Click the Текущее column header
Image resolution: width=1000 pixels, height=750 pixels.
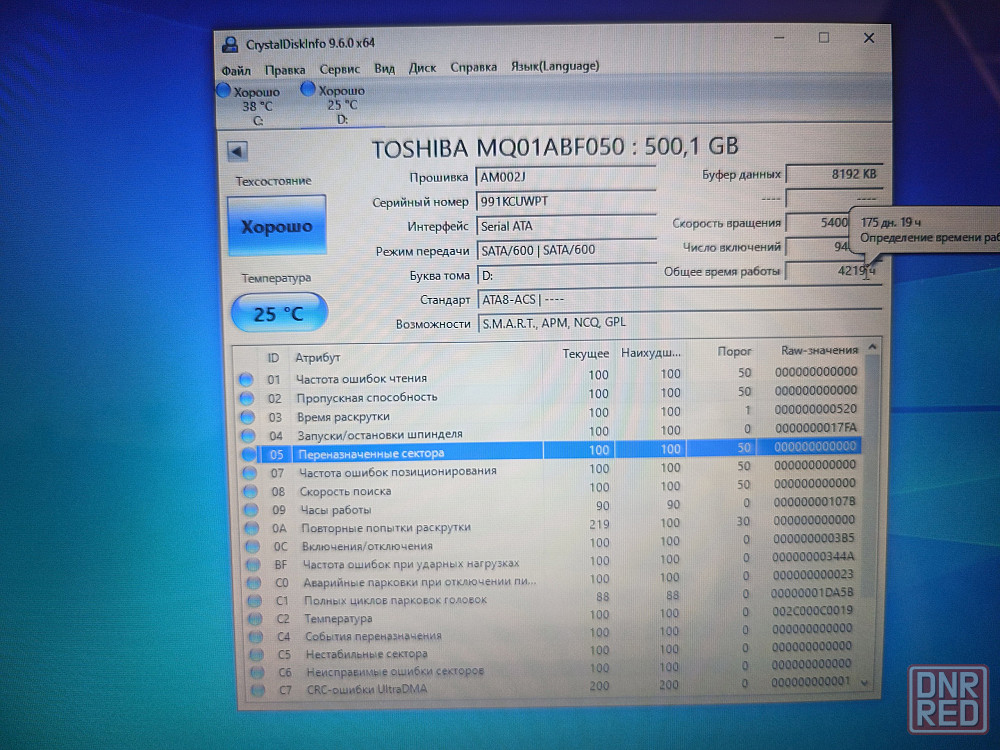pyautogui.click(x=585, y=353)
